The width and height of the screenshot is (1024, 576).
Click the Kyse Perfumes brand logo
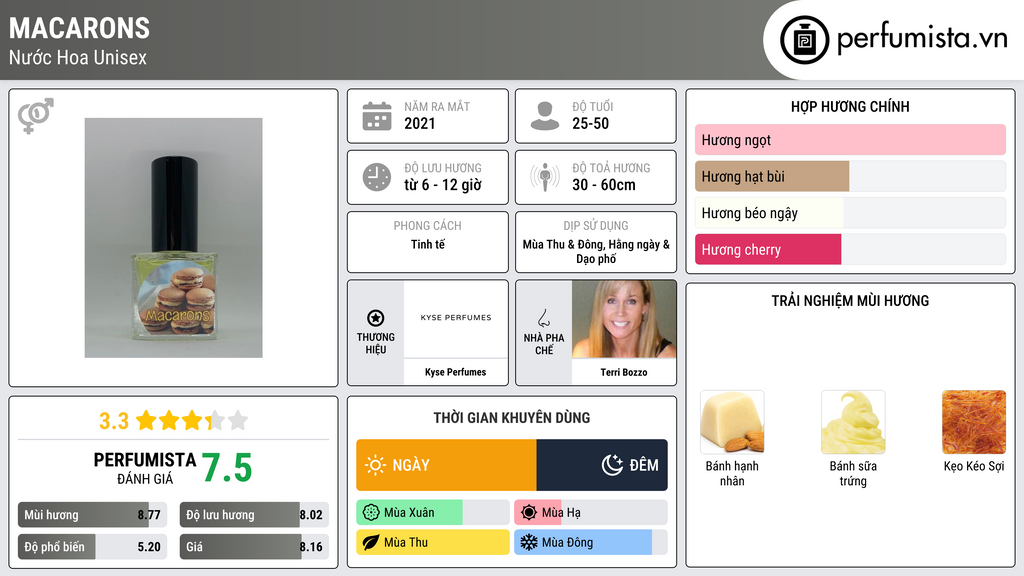[x=456, y=318]
